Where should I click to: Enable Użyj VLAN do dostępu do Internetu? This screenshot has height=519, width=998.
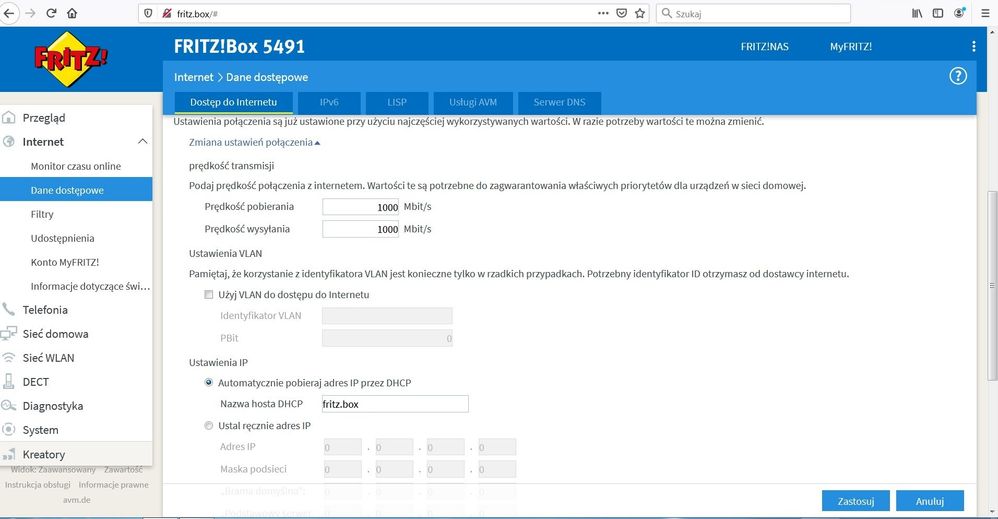(x=209, y=295)
